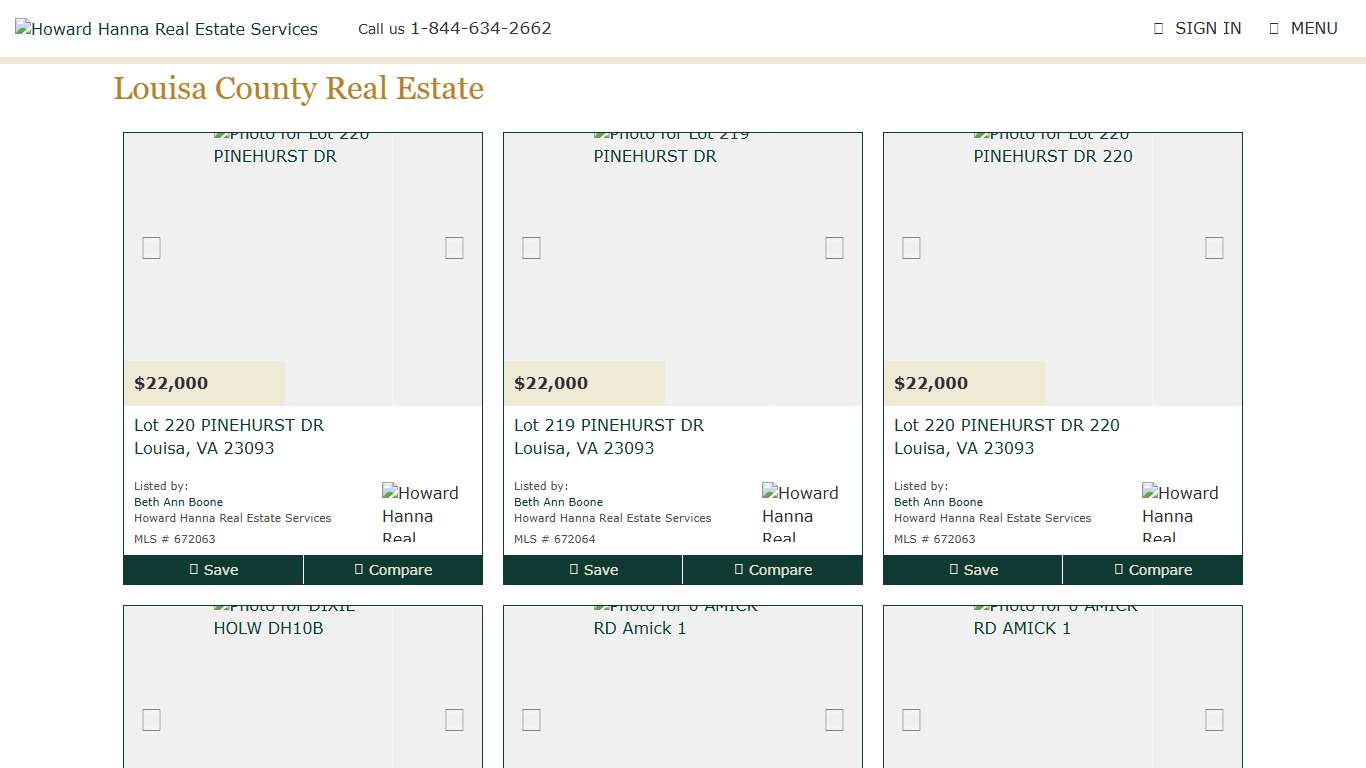
Task: Show next photo for Lot 220 PINEHURST DR
Action: [454, 248]
